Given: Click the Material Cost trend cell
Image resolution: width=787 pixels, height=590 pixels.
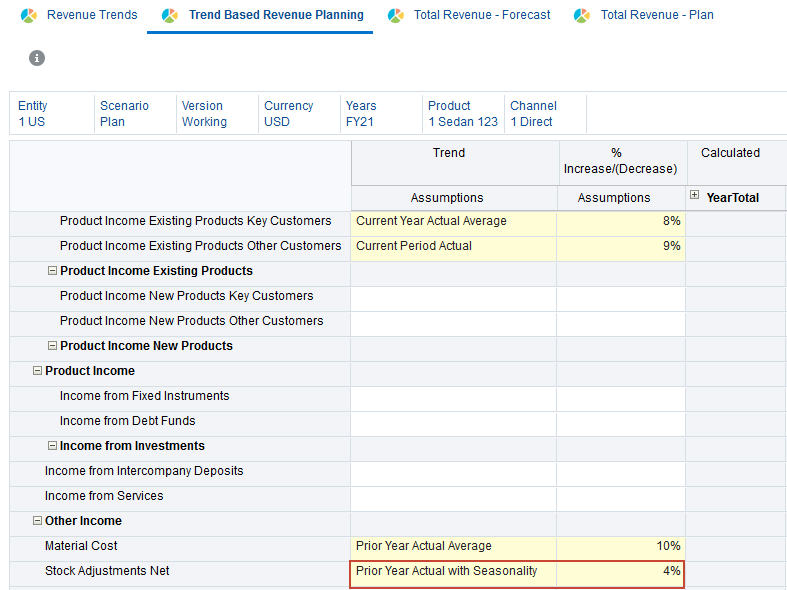Looking at the screenshot, I should click(x=453, y=546).
